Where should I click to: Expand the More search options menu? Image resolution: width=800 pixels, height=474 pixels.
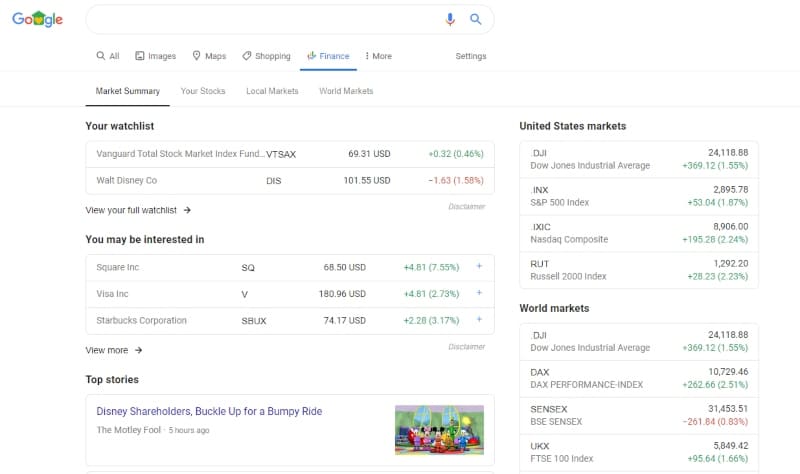(x=378, y=56)
